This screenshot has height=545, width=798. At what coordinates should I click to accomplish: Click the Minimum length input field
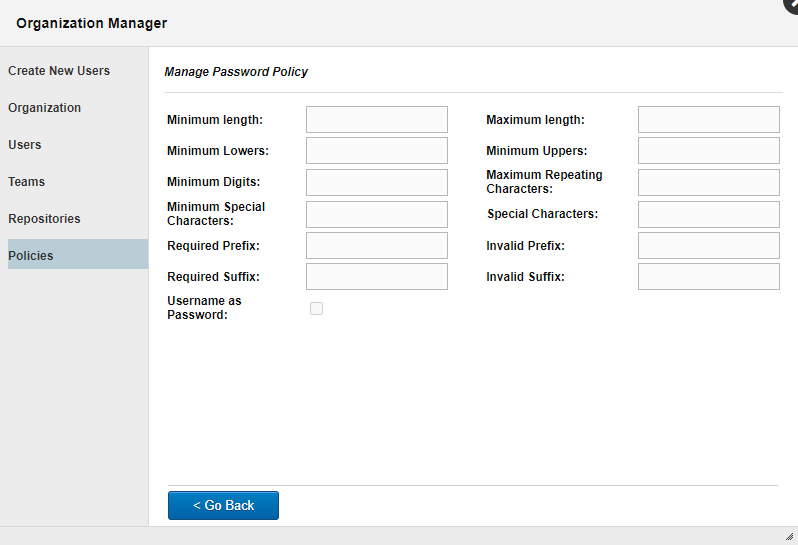tap(377, 120)
